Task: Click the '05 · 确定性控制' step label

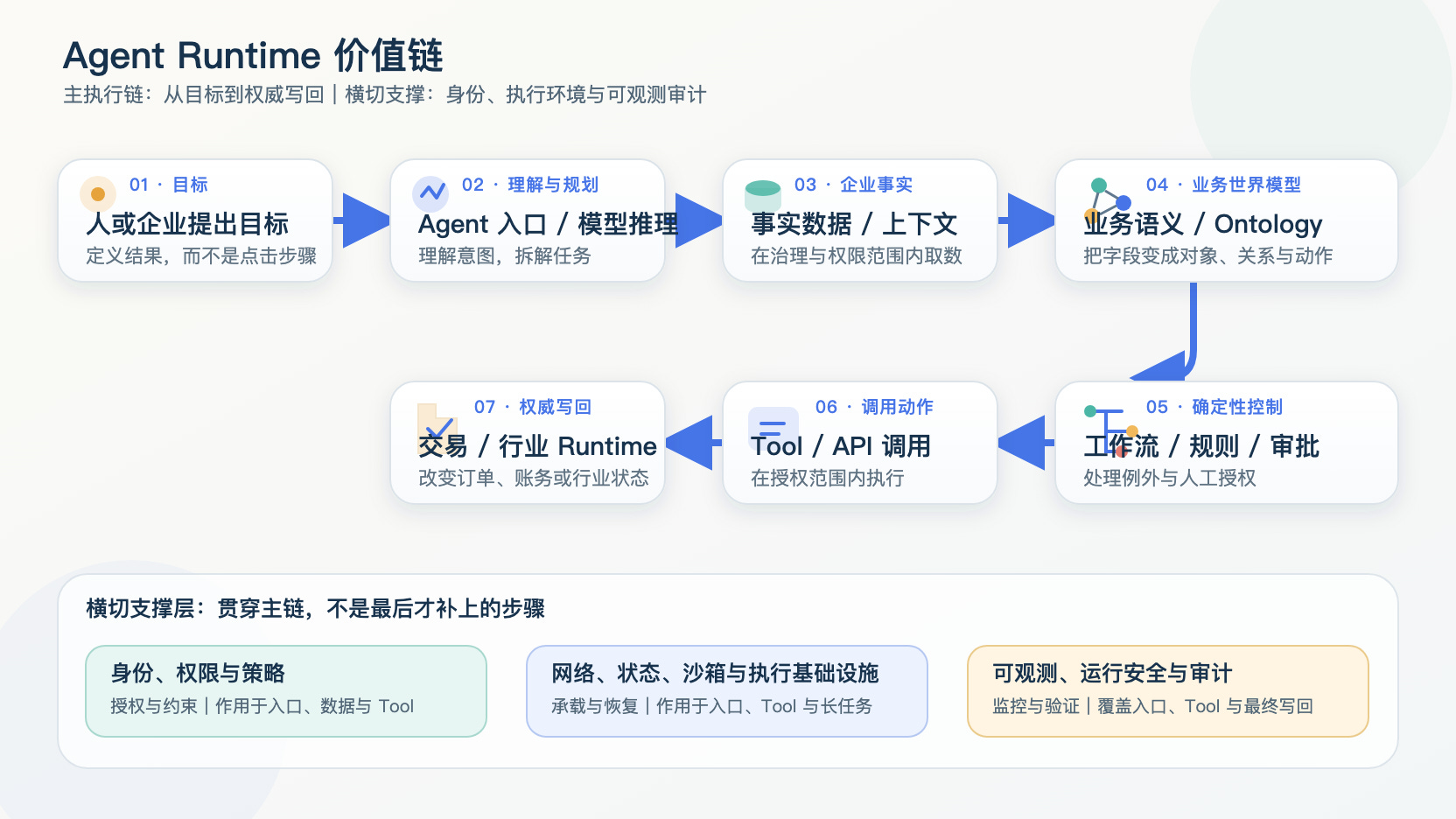Action: click(x=1214, y=407)
